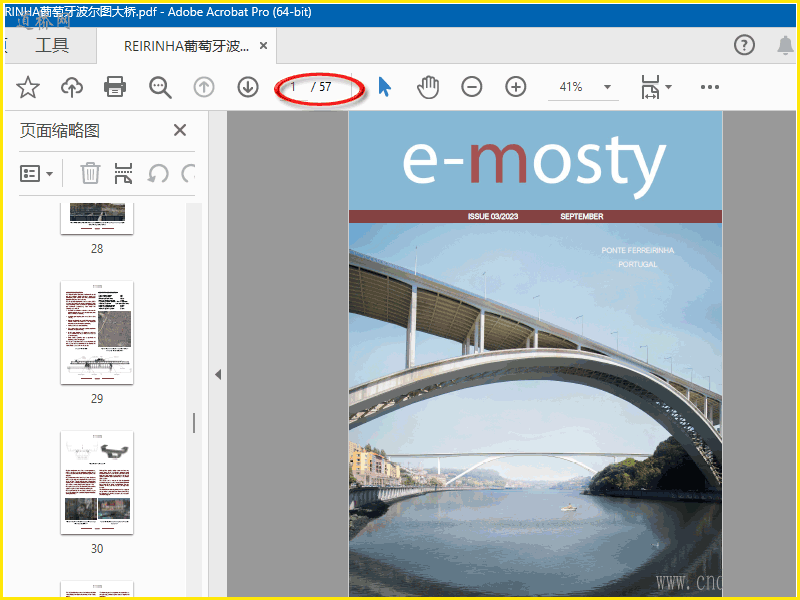Select page 28 thumbnail
The image size is (800, 600).
(x=97, y=218)
